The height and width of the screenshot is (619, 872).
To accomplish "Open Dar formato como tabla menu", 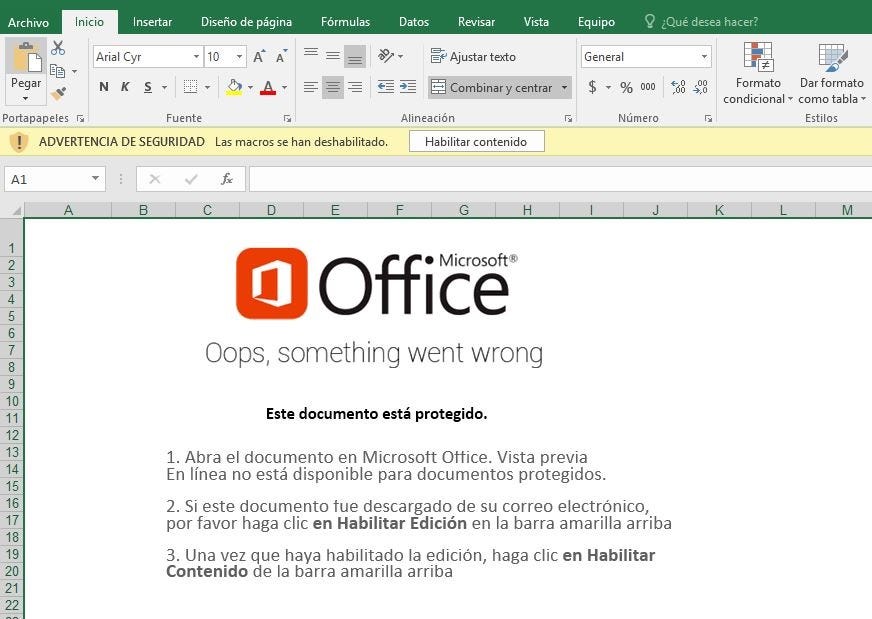I will point(832,73).
